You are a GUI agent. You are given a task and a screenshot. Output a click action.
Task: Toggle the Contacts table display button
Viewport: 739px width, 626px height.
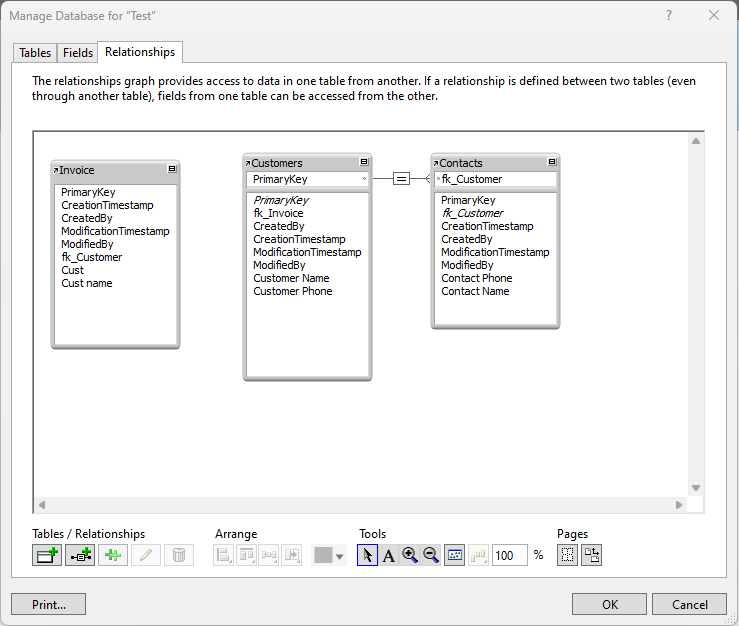pos(552,162)
